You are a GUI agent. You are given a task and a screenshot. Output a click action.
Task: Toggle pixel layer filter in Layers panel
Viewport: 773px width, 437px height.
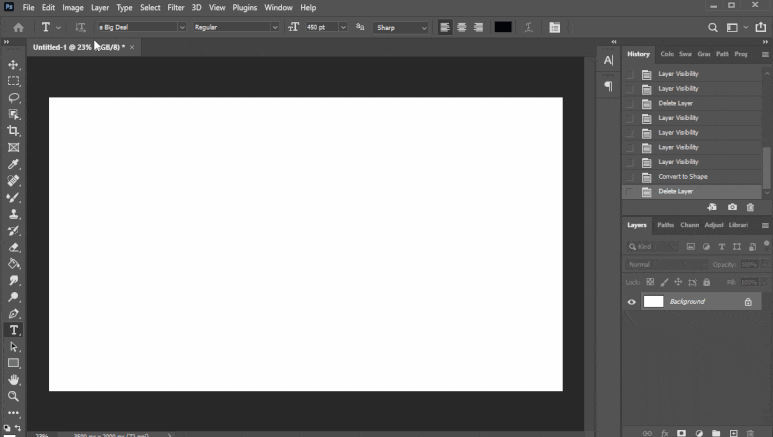(x=691, y=247)
